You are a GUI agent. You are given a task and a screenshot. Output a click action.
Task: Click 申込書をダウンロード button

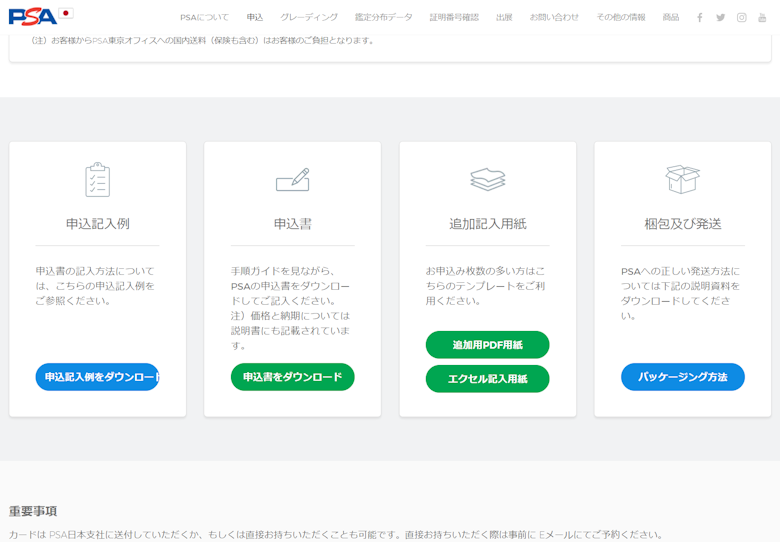[292, 377]
